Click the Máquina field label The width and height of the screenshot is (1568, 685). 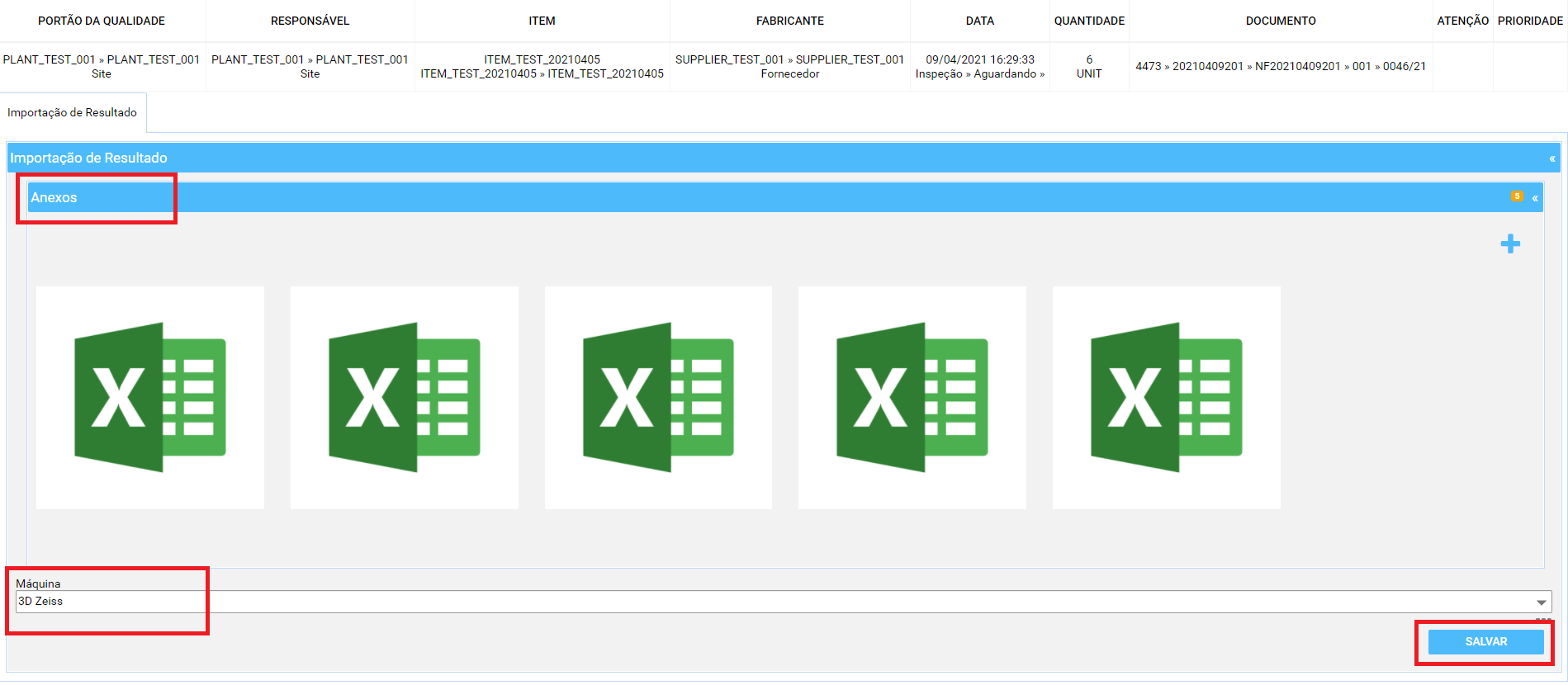point(38,583)
